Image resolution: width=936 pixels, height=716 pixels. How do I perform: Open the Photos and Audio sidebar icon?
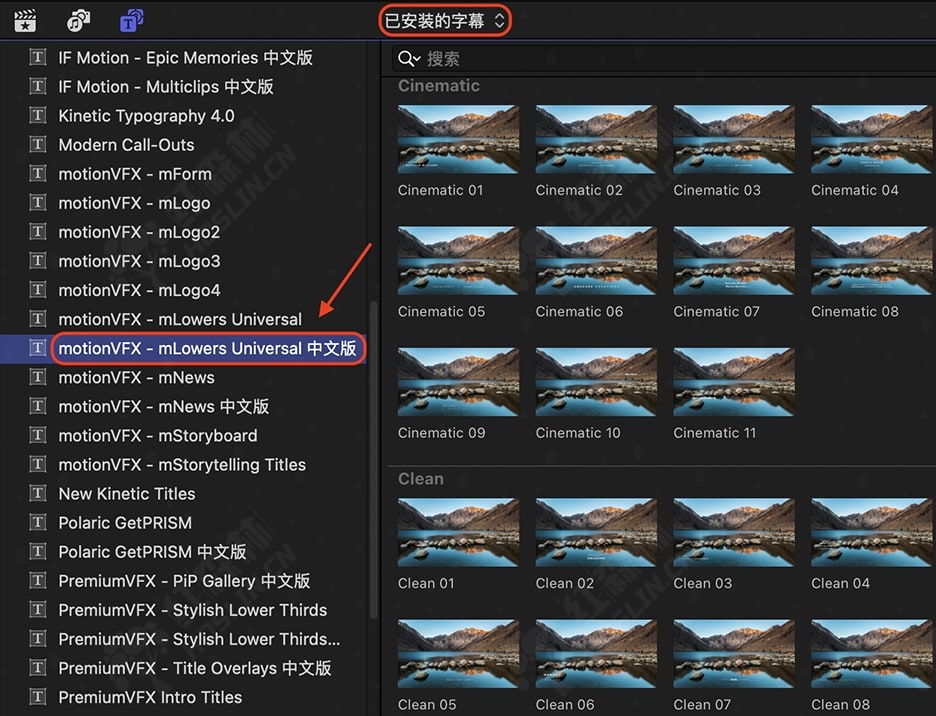78,21
